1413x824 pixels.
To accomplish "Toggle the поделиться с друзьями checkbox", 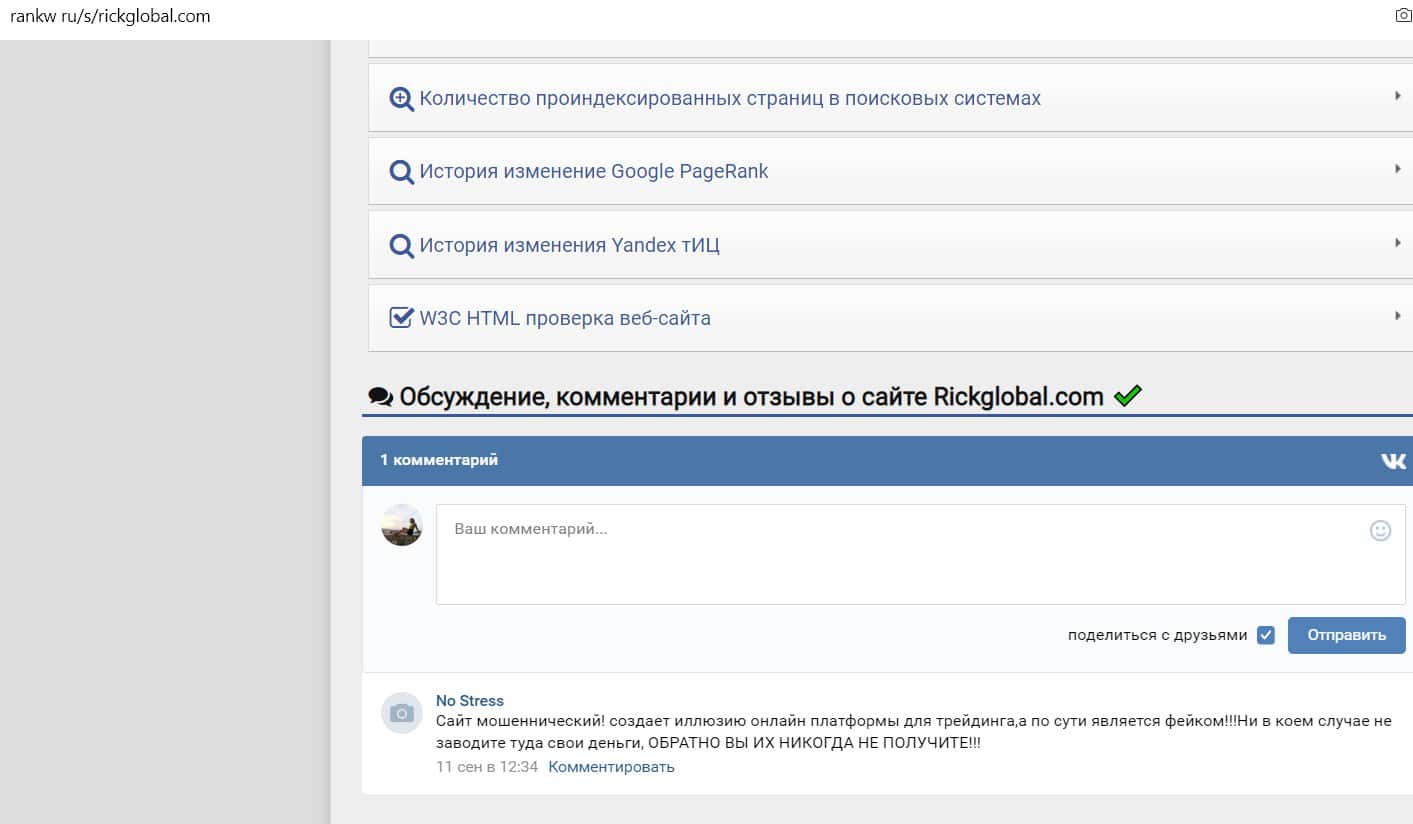I will click(1266, 635).
